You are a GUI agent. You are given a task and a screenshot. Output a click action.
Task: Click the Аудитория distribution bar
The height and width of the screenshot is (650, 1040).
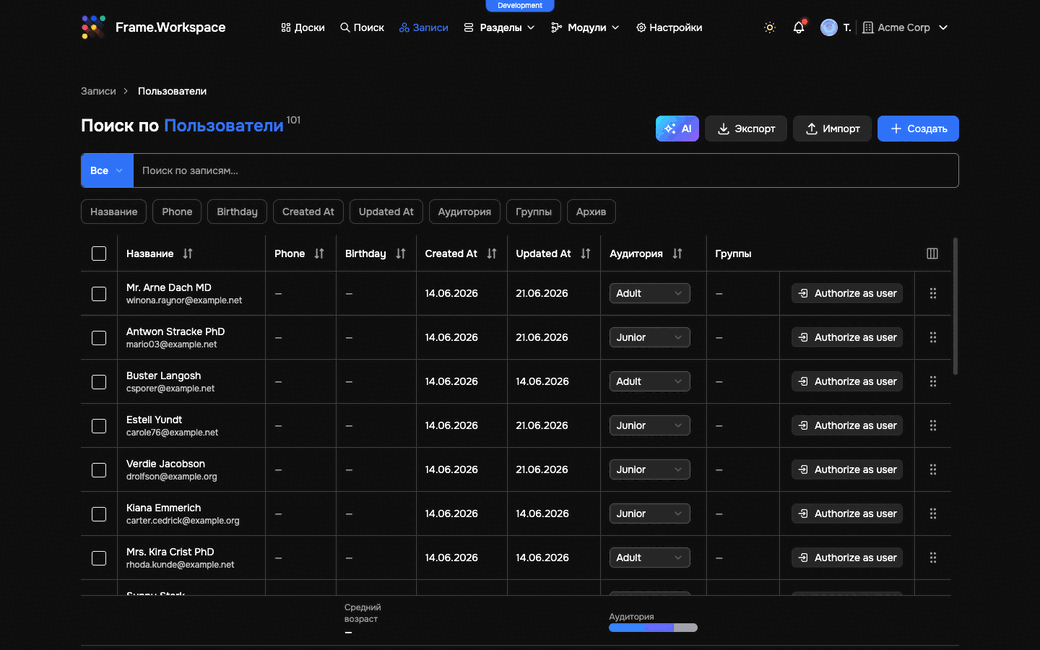point(653,627)
